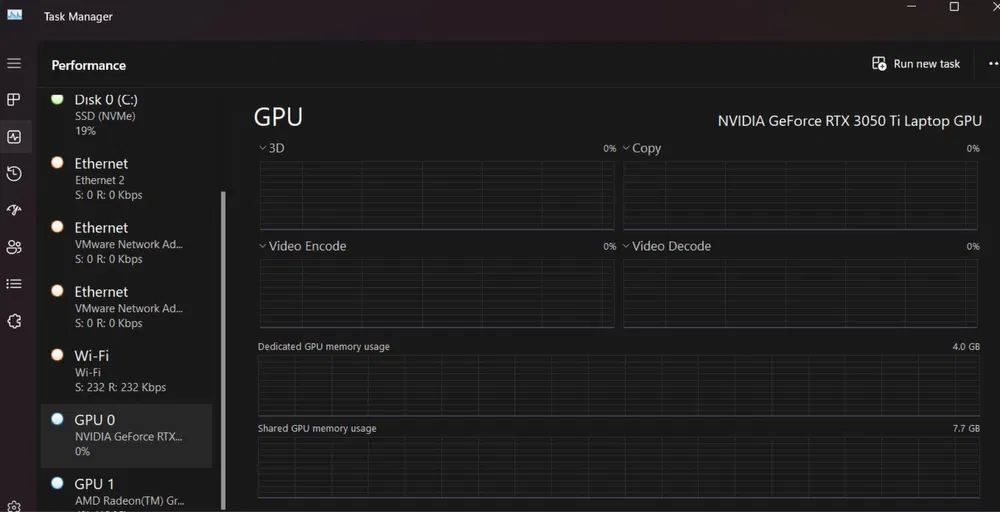Open the App history icon
The width and height of the screenshot is (1000, 512).
(14, 174)
